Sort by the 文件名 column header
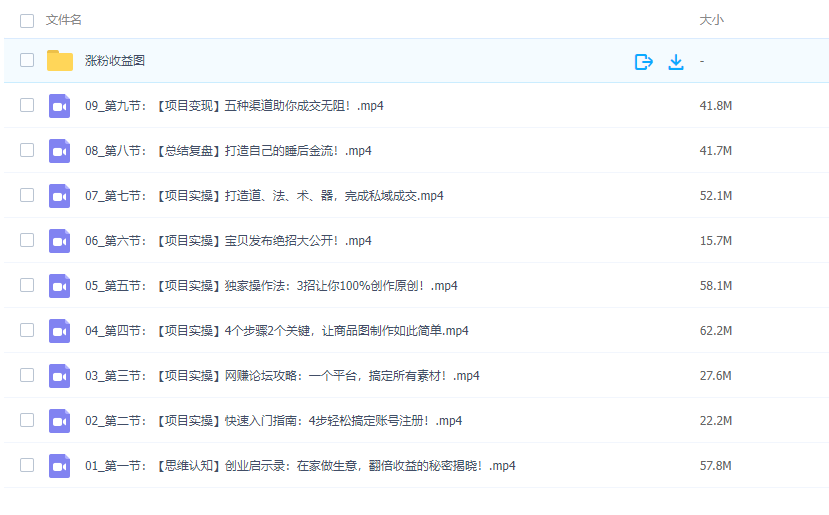The width and height of the screenshot is (829, 515). pyautogui.click(x=64, y=20)
